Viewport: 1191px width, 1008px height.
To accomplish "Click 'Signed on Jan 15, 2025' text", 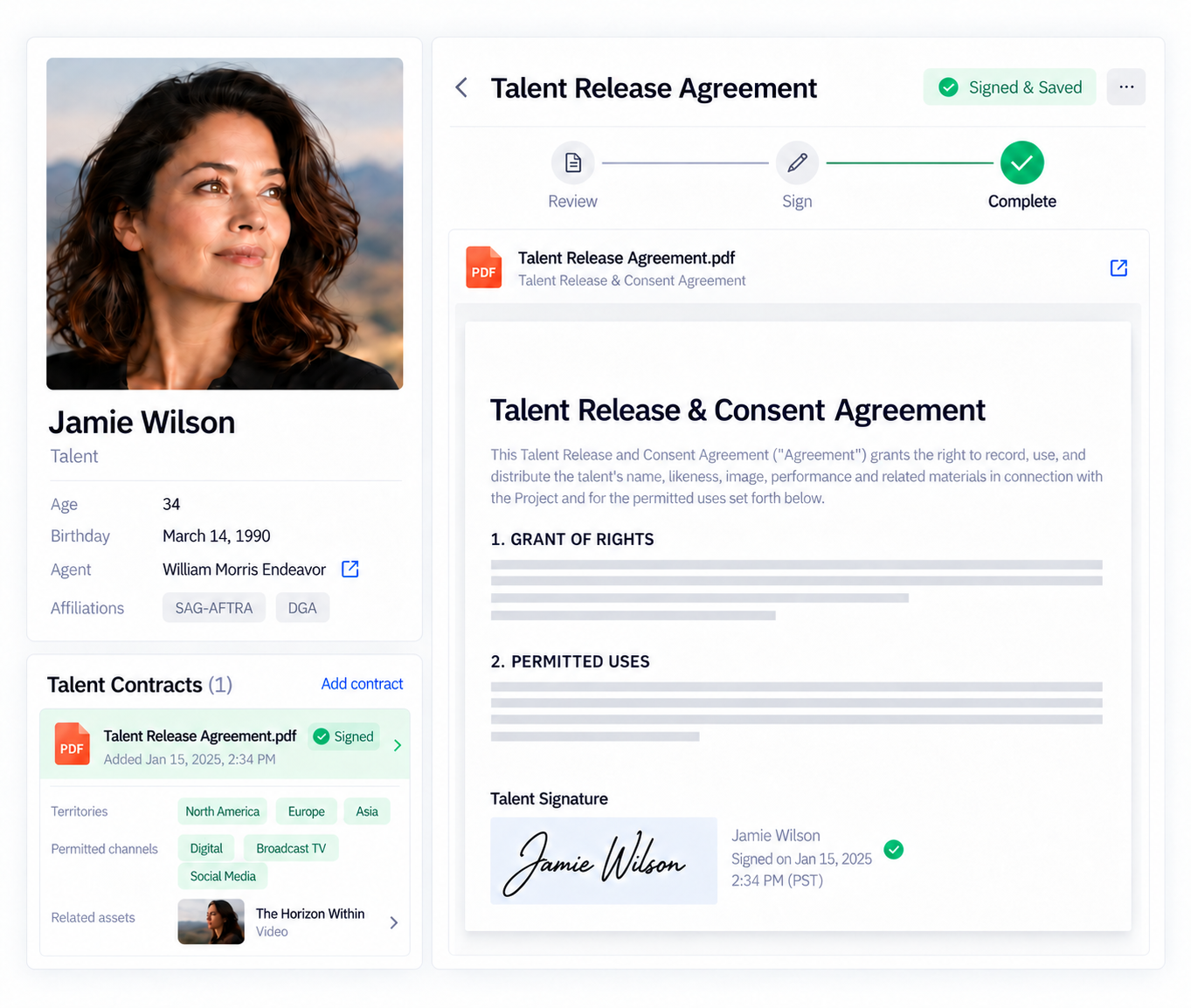I will click(801, 859).
